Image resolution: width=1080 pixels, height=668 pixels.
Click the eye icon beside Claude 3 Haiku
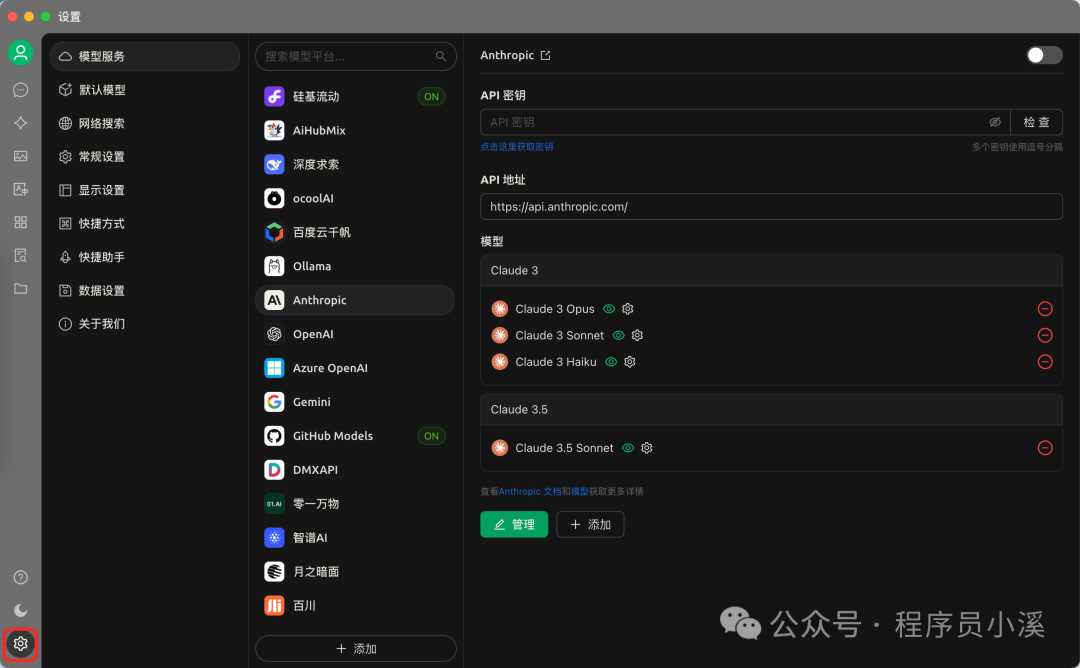coord(611,362)
